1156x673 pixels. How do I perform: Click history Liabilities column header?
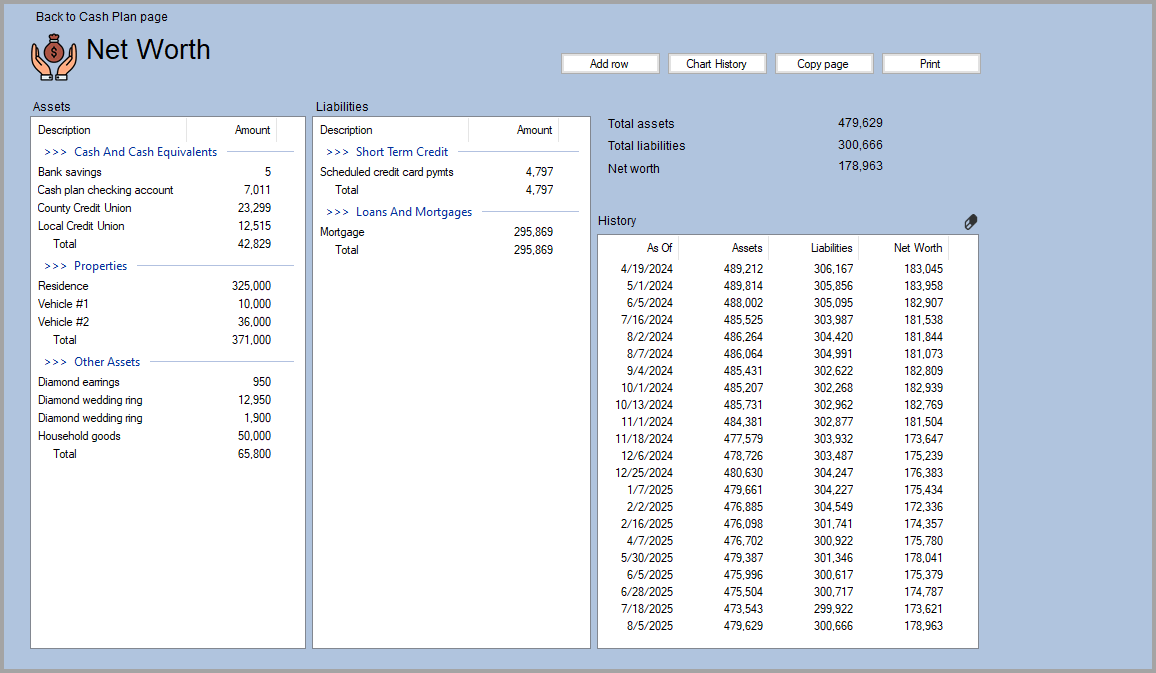click(x=813, y=248)
